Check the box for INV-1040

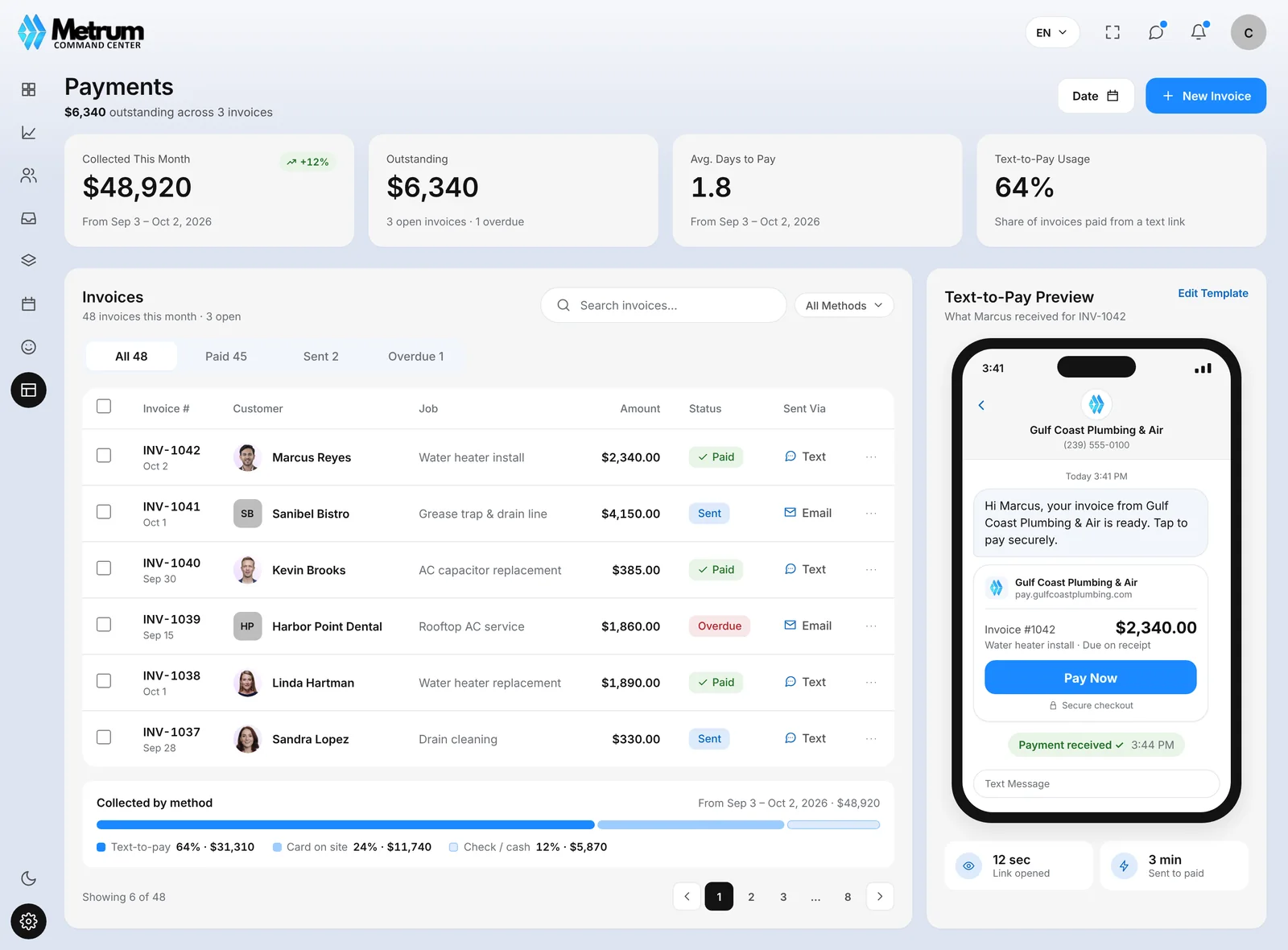[104, 568]
